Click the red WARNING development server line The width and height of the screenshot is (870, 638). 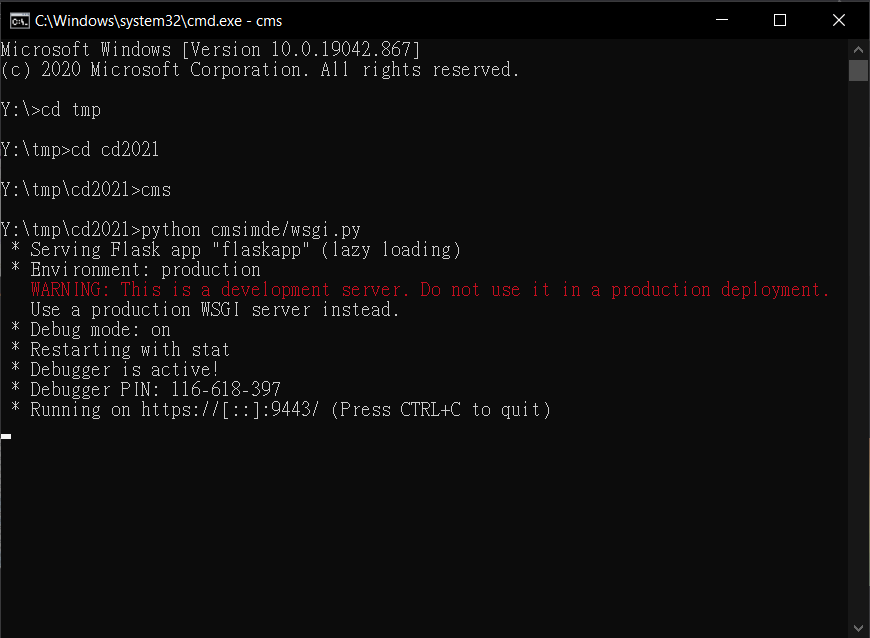tap(430, 290)
